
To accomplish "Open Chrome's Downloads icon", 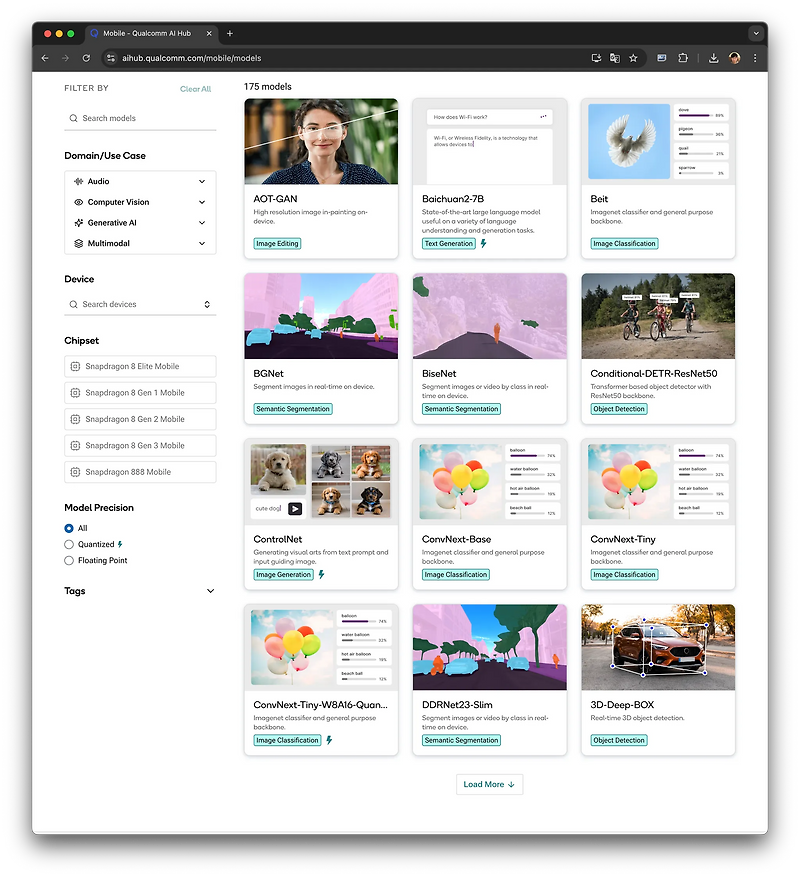I will pyautogui.click(x=713, y=58).
